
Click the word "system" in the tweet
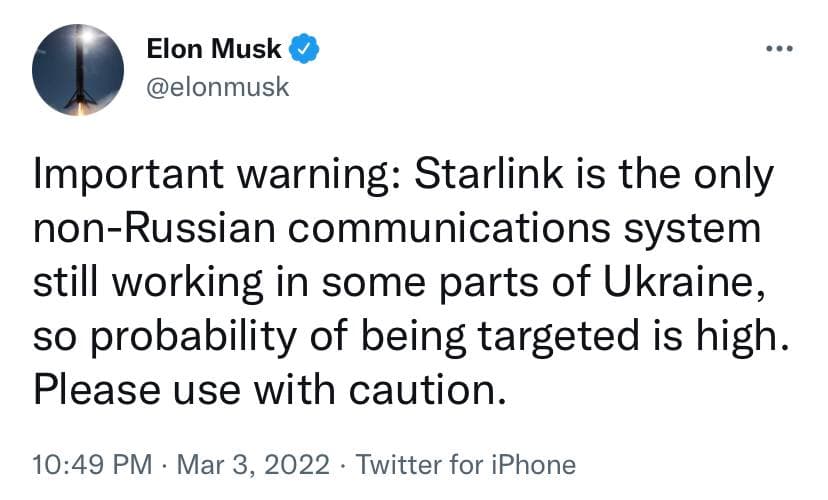click(690, 229)
